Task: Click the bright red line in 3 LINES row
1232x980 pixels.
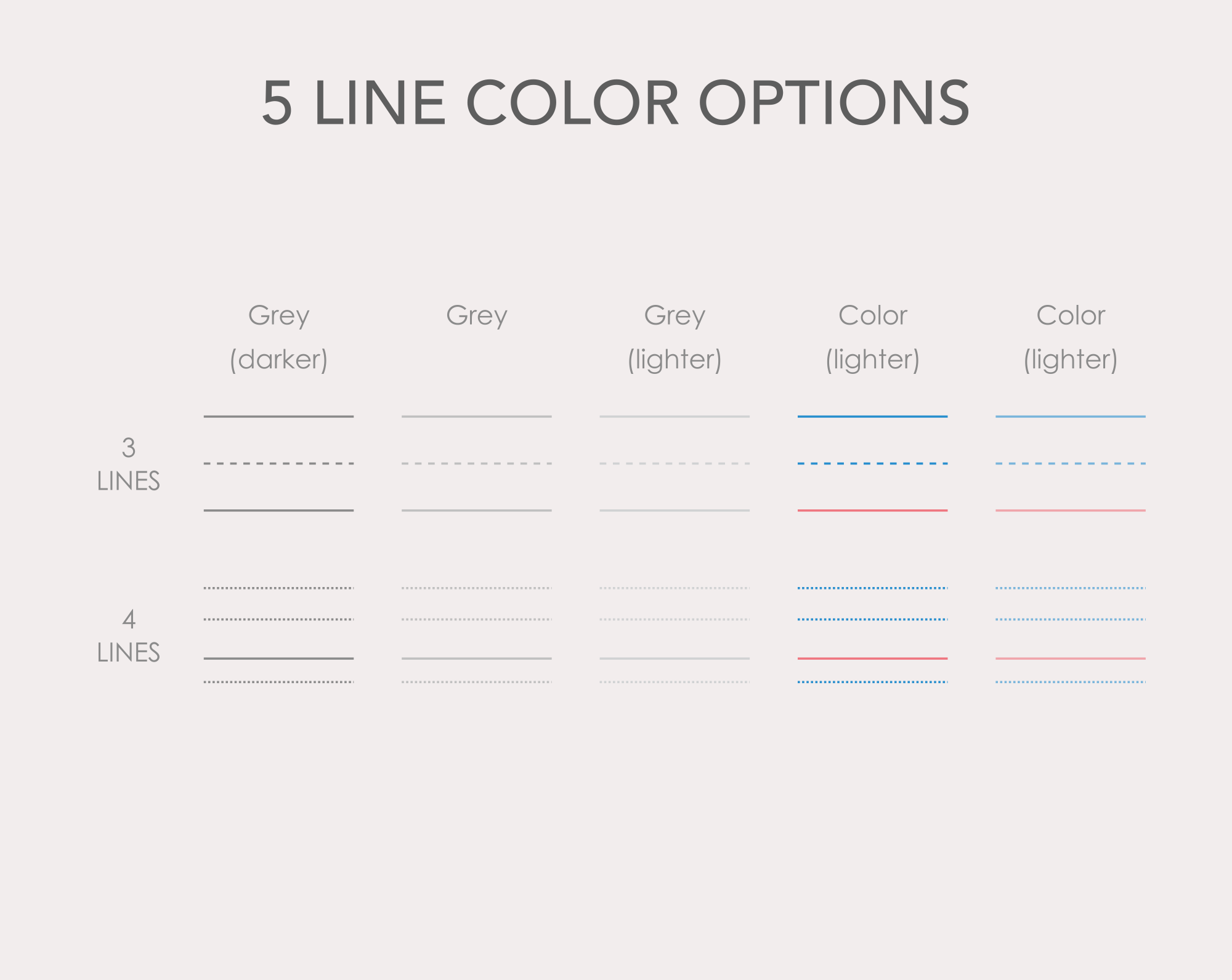Action: (x=872, y=510)
